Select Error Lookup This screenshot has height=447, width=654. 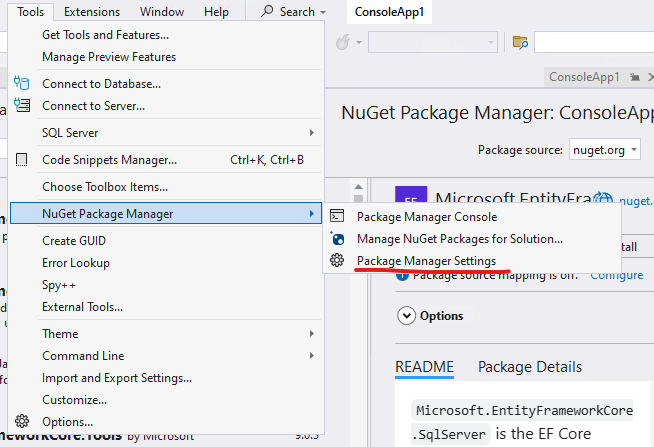coord(76,263)
